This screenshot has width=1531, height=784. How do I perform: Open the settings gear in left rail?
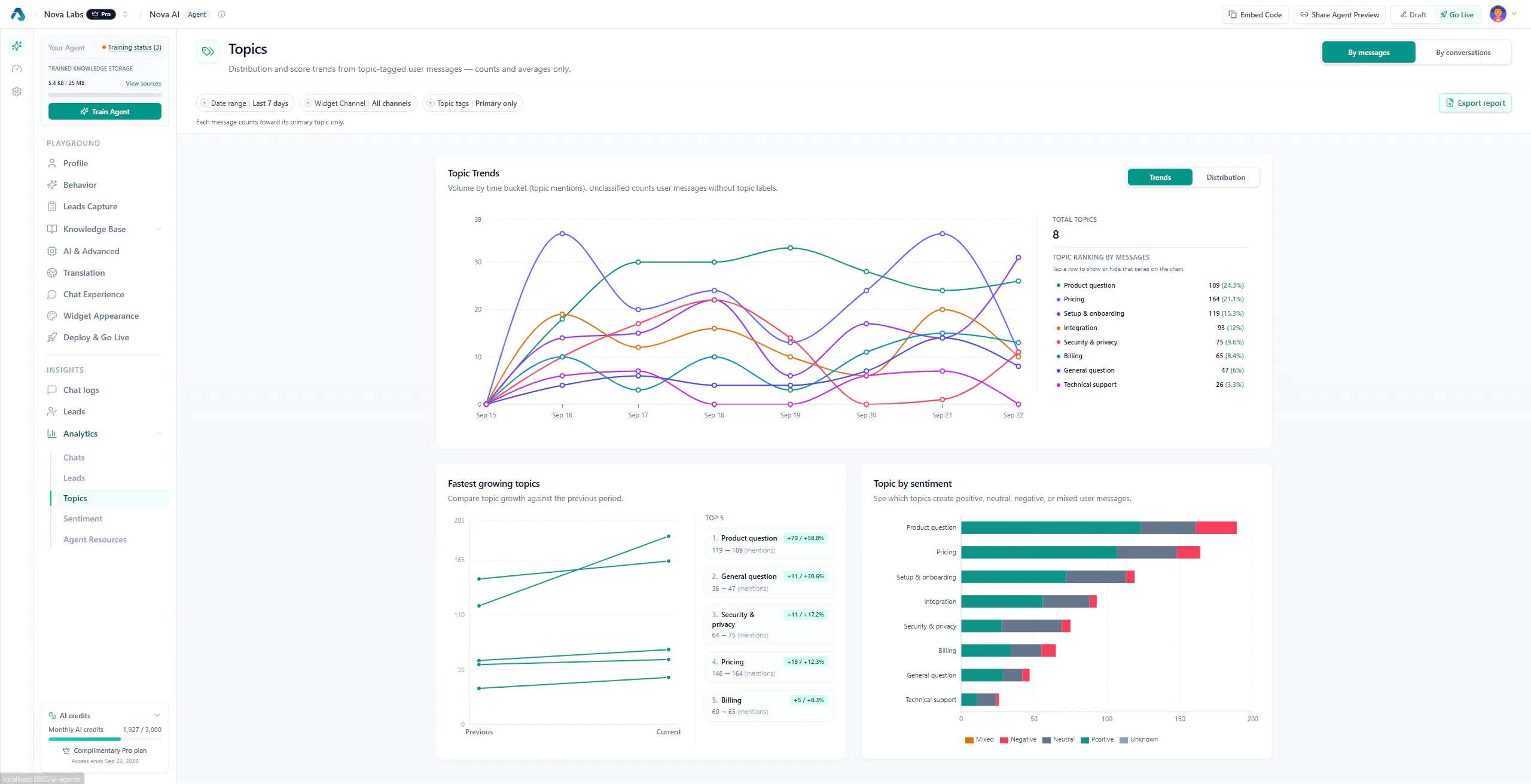17,91
